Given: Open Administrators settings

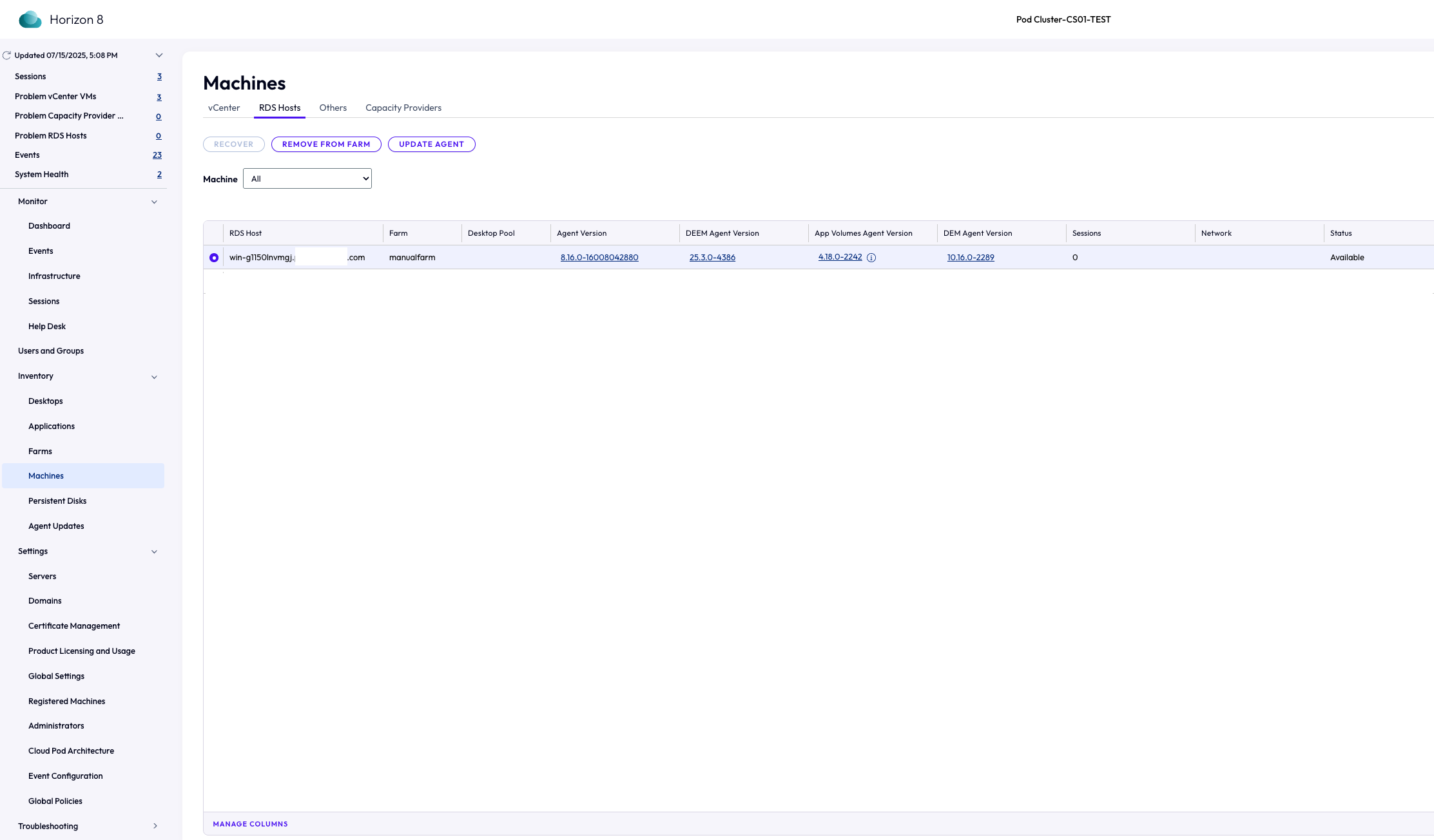Looking at the screenshot, I should point(56,725).
